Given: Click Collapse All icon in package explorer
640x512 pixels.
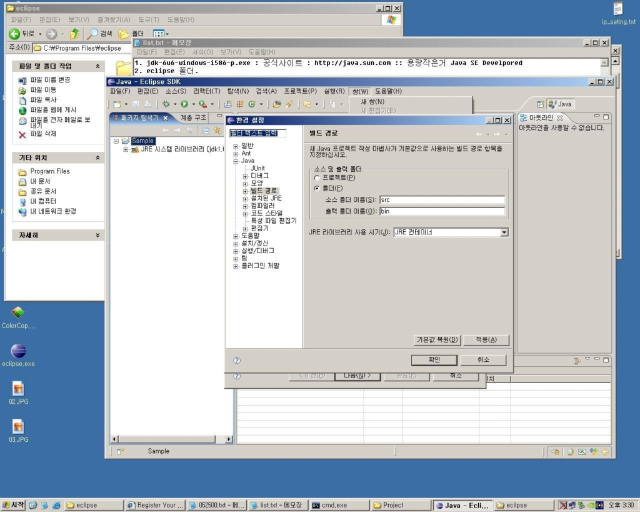Looking at the screenshot, I should point(206,131).
